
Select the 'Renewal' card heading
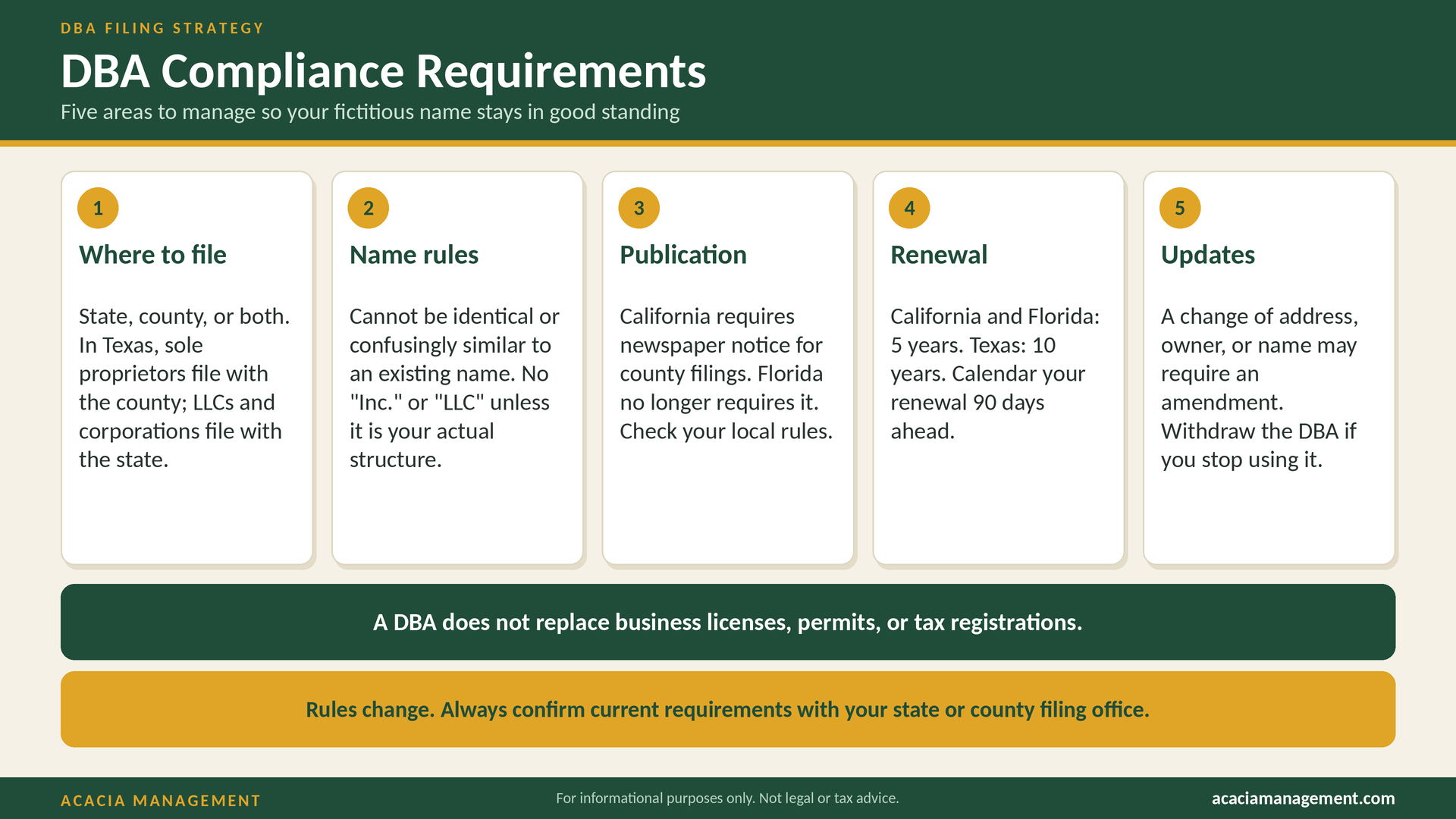click(939, 255)
